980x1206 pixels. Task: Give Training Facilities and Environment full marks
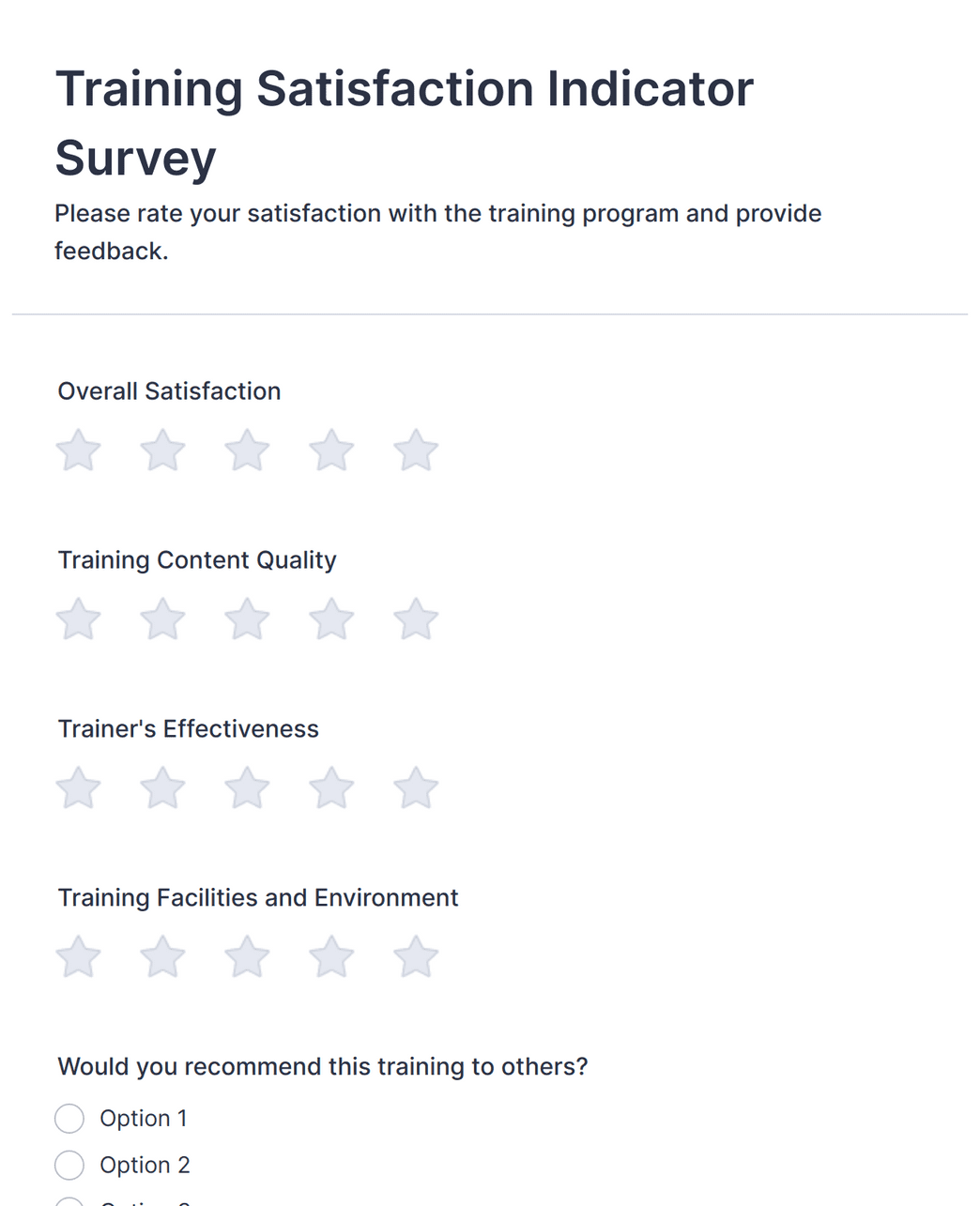pyautogui.click(x=415, y=956)
